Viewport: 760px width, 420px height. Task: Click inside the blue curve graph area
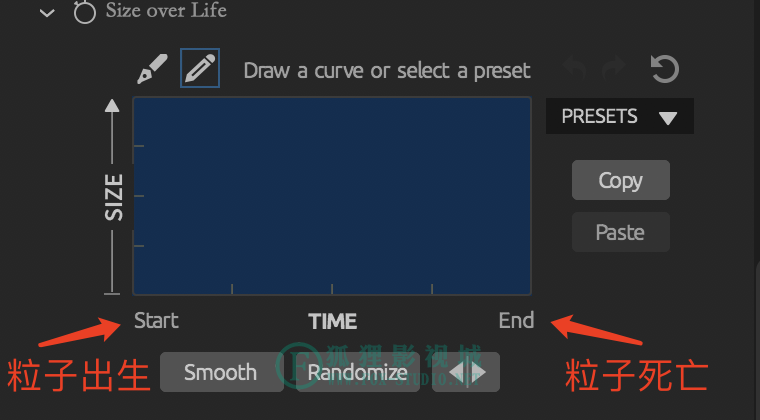tap(332, 196)
